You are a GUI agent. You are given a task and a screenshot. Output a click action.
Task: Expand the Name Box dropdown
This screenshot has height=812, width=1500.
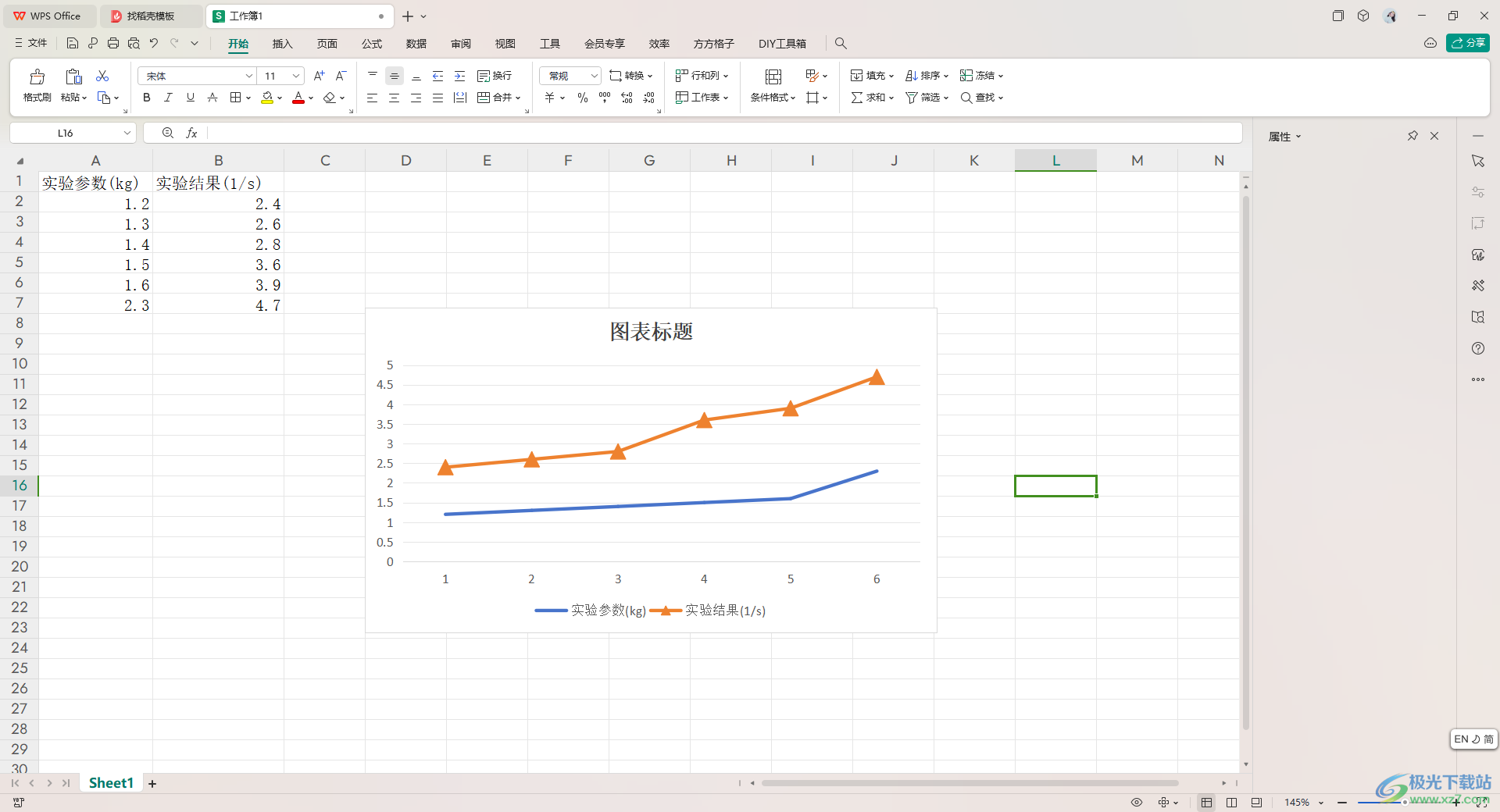[x=127, y=134]
